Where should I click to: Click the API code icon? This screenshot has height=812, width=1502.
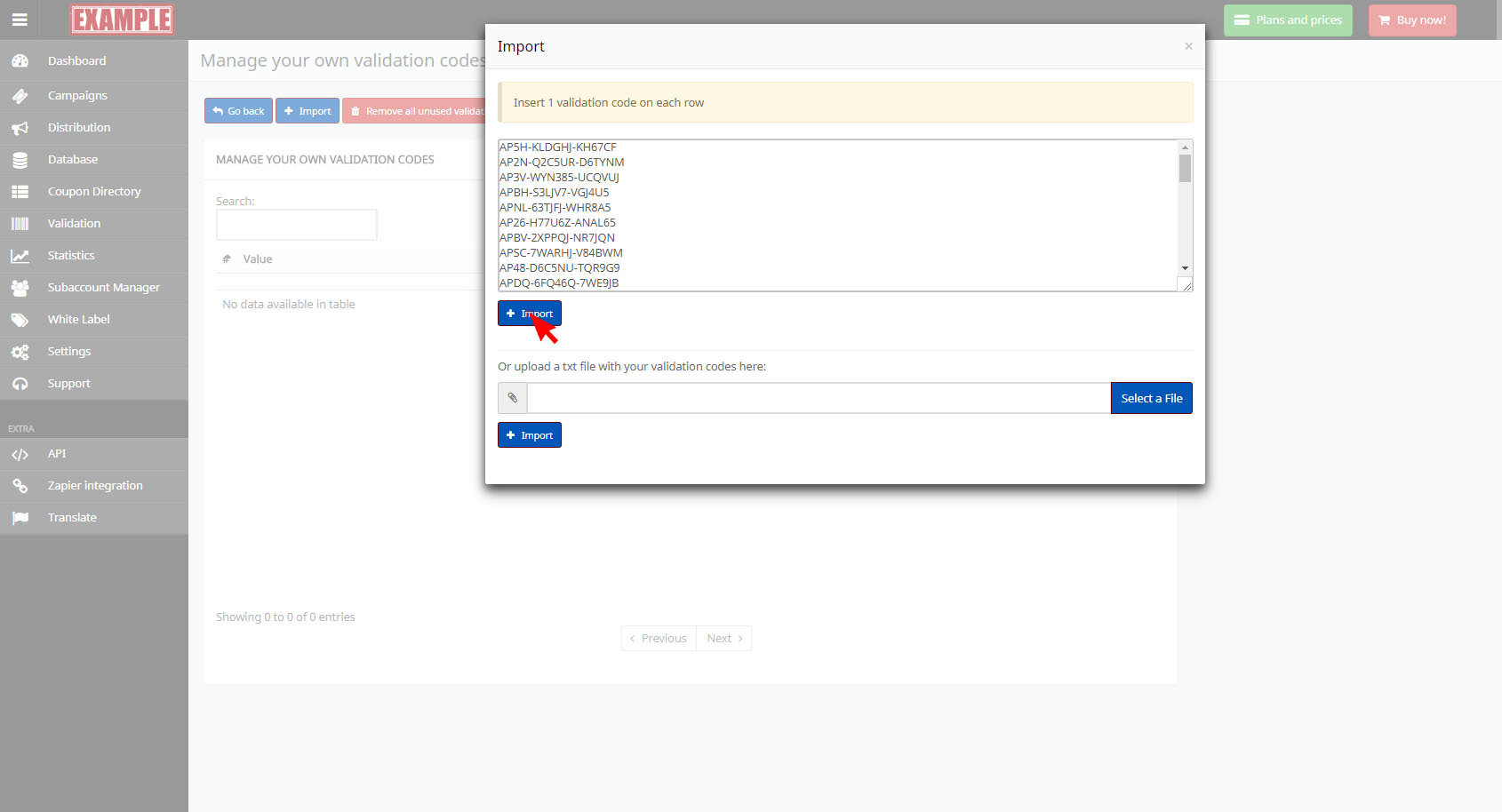(x=20, y=454)
